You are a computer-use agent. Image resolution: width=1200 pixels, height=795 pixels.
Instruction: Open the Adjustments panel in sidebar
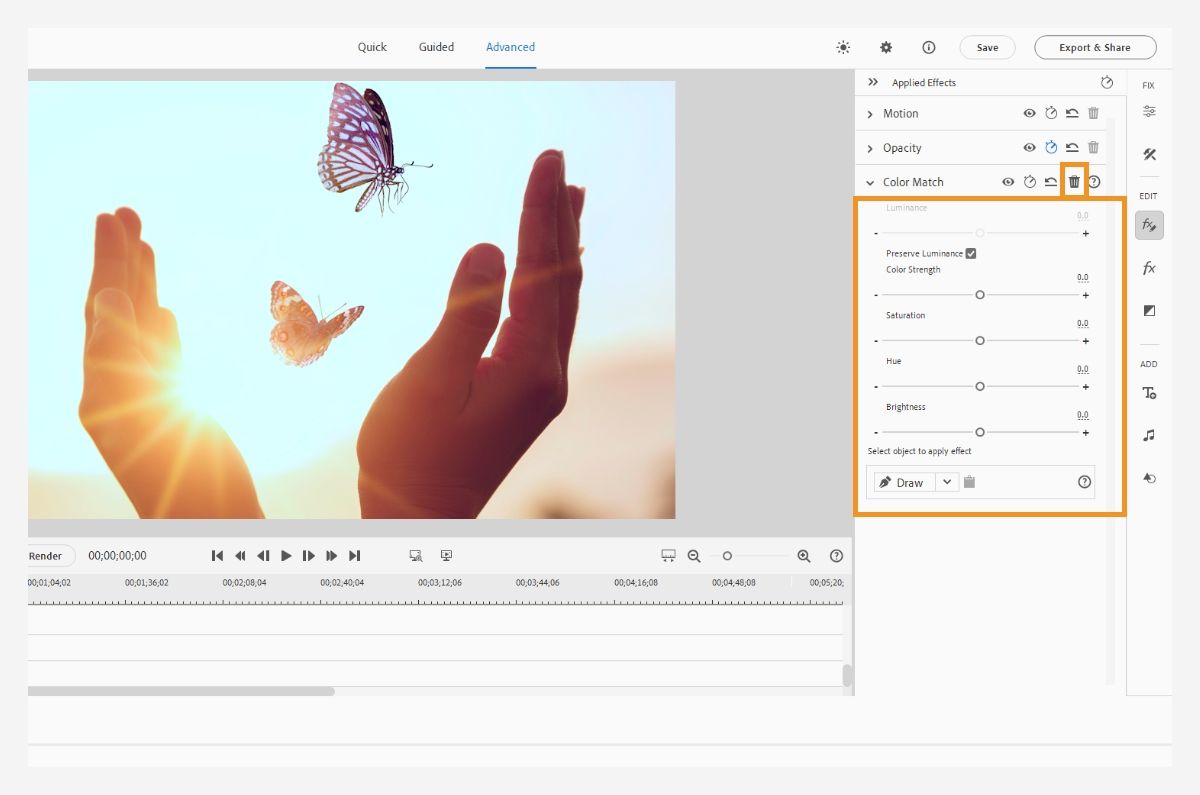coord(1149,112)
